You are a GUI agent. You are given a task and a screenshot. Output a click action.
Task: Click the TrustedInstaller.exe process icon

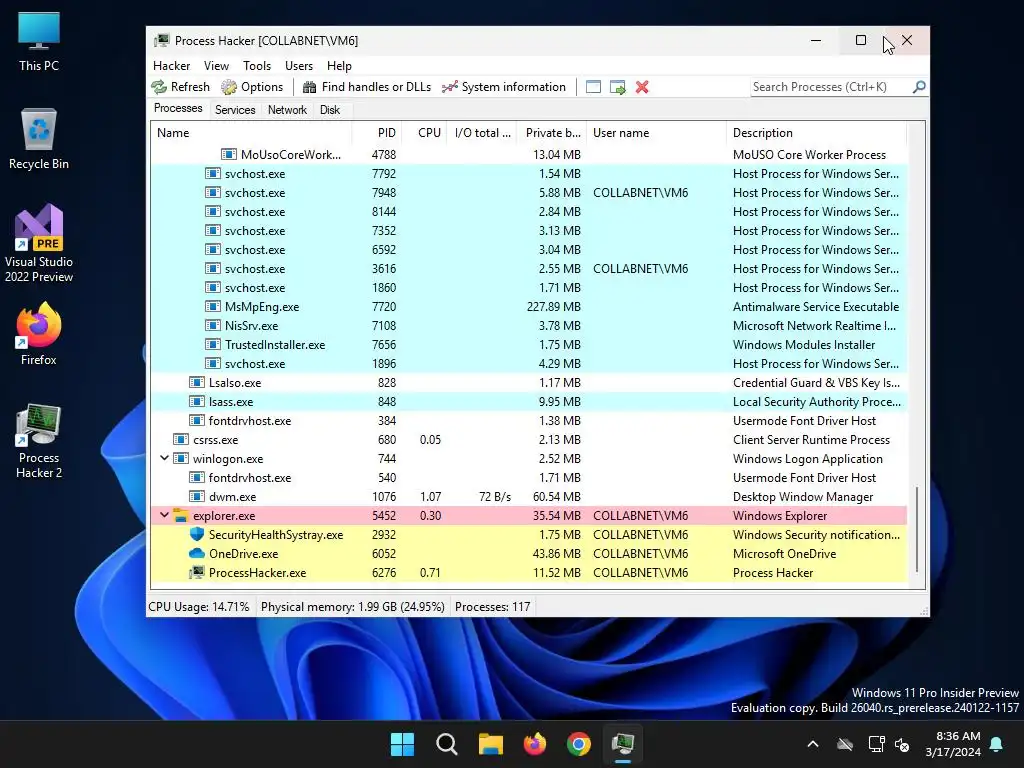212,344
